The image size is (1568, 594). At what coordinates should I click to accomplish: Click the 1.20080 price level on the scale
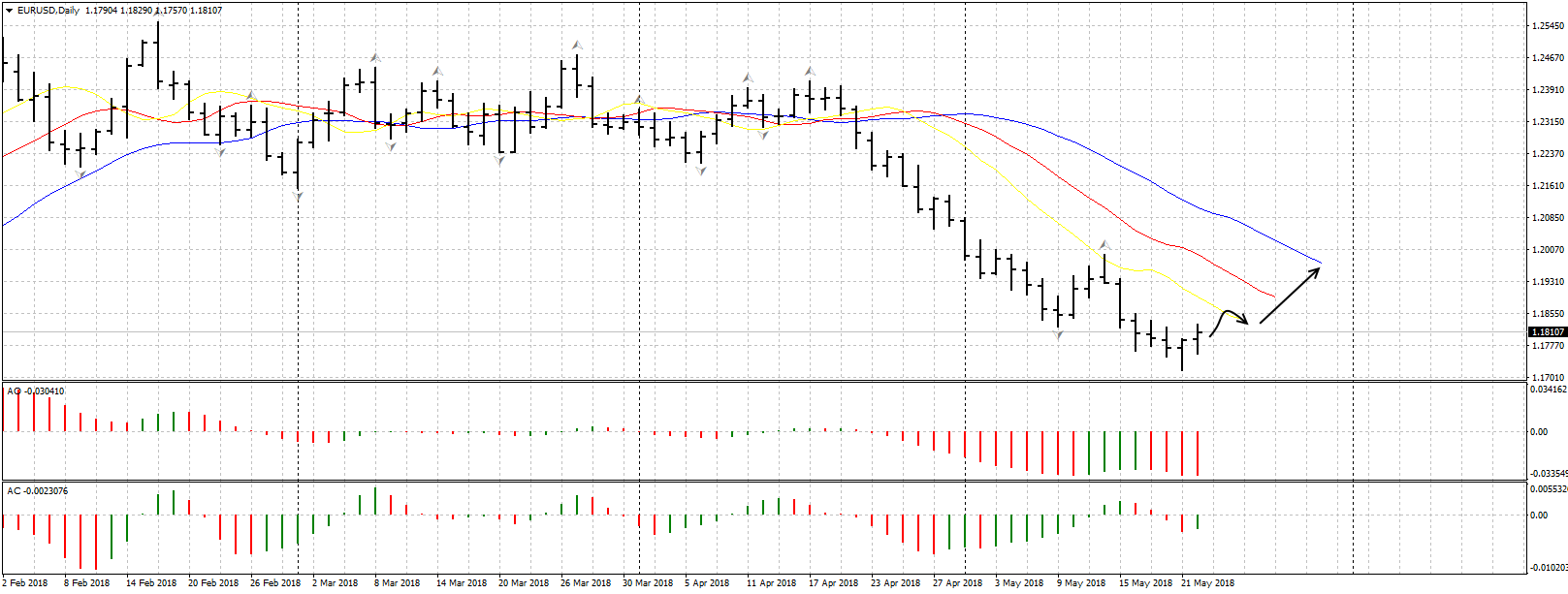pos(1548,218)
